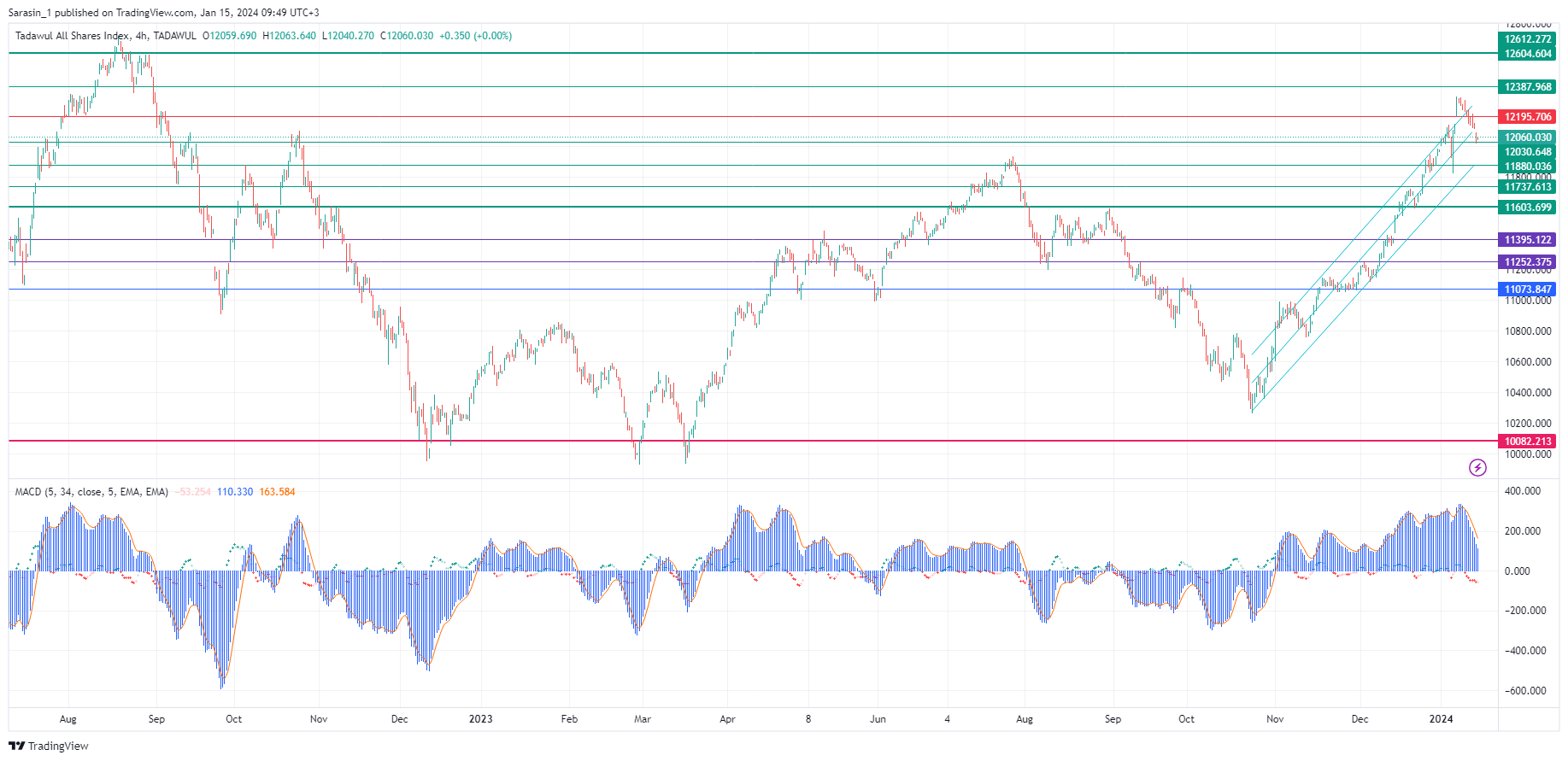The height and width of the screenshot is (761, 1568).
Task: Click the purple lightning bolt icon
Action: [1477, 467]
